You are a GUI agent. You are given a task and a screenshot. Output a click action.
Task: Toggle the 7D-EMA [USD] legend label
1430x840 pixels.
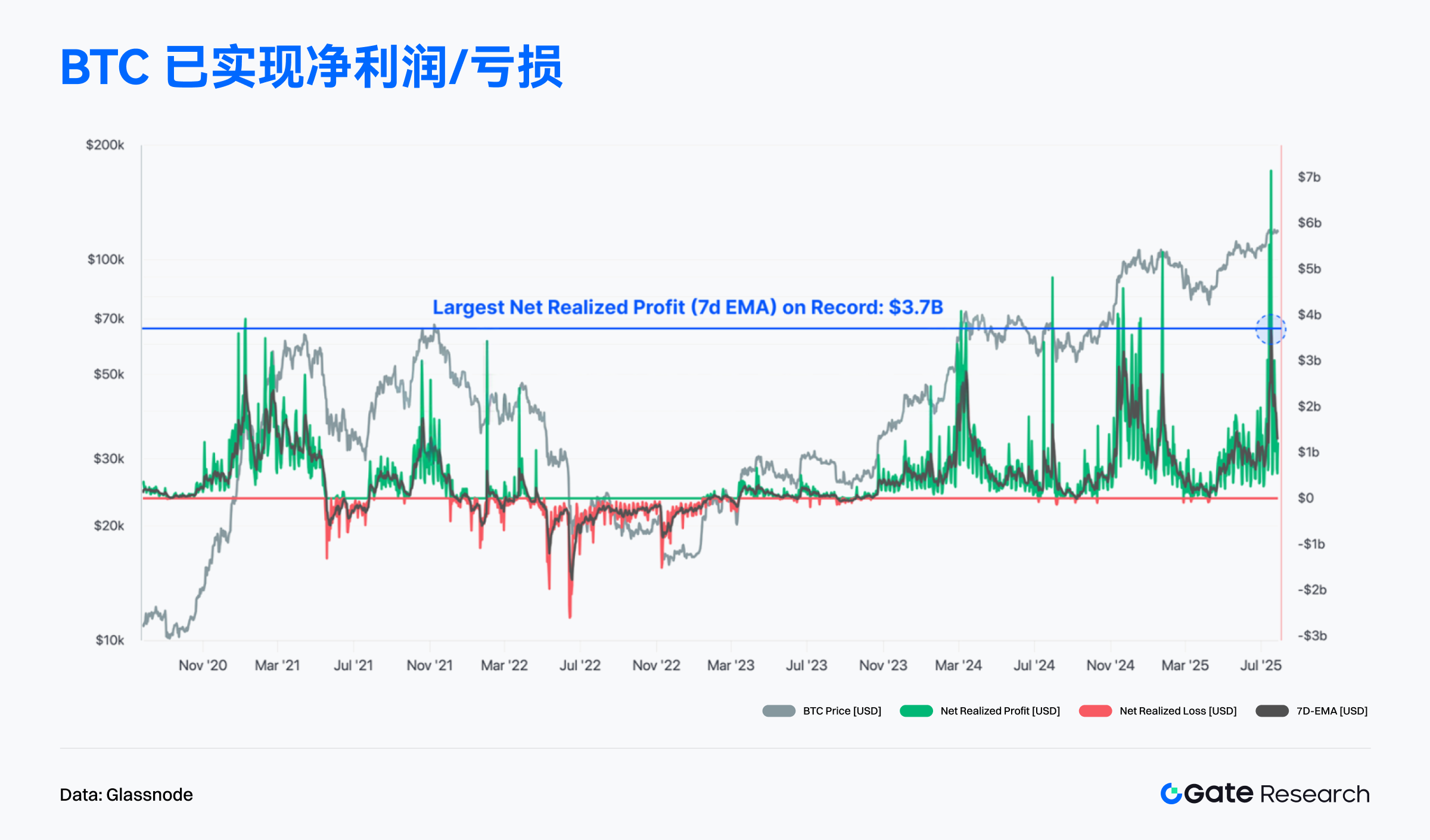(1332, 711)
